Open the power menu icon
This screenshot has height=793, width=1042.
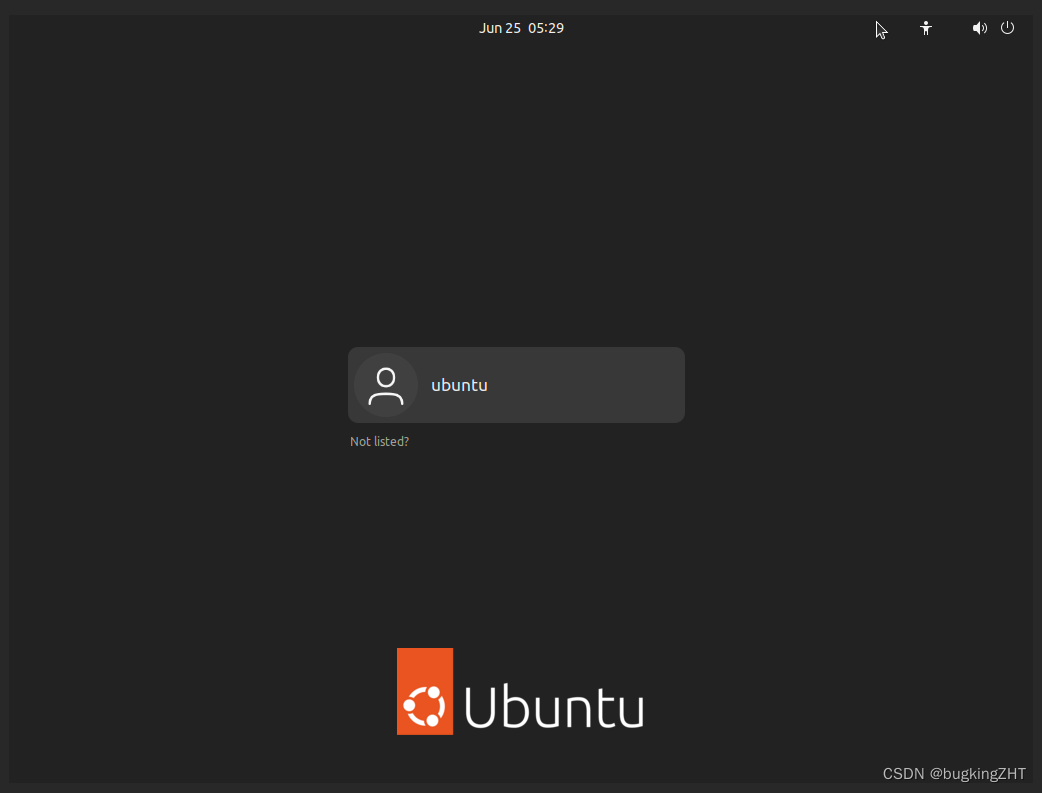pos(1007,27)
